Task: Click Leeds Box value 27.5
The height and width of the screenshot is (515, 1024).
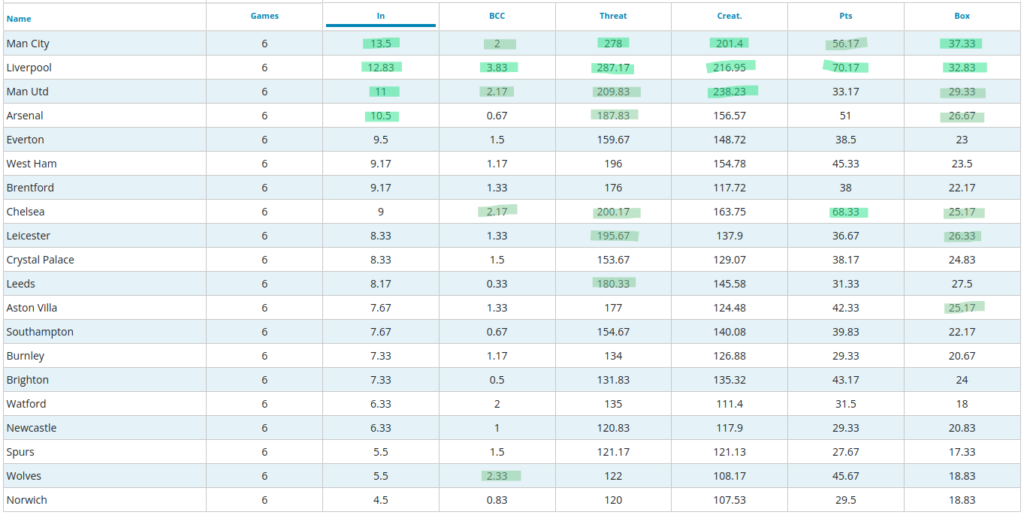Action: [962, 284]
